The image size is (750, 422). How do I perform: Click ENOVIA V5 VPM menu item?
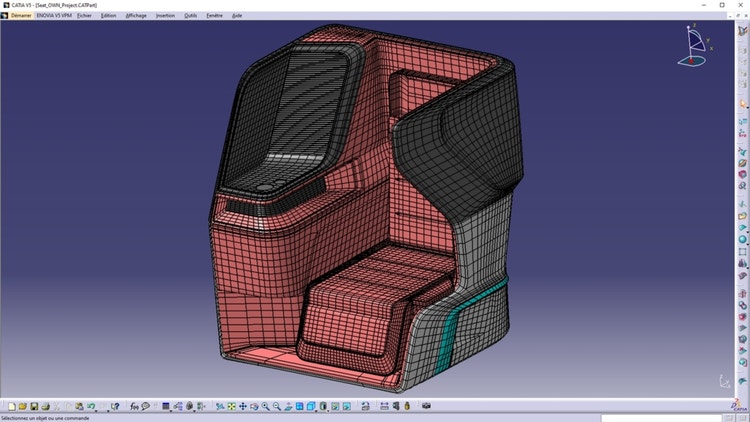pyautogui.click(x=55, y=16)
